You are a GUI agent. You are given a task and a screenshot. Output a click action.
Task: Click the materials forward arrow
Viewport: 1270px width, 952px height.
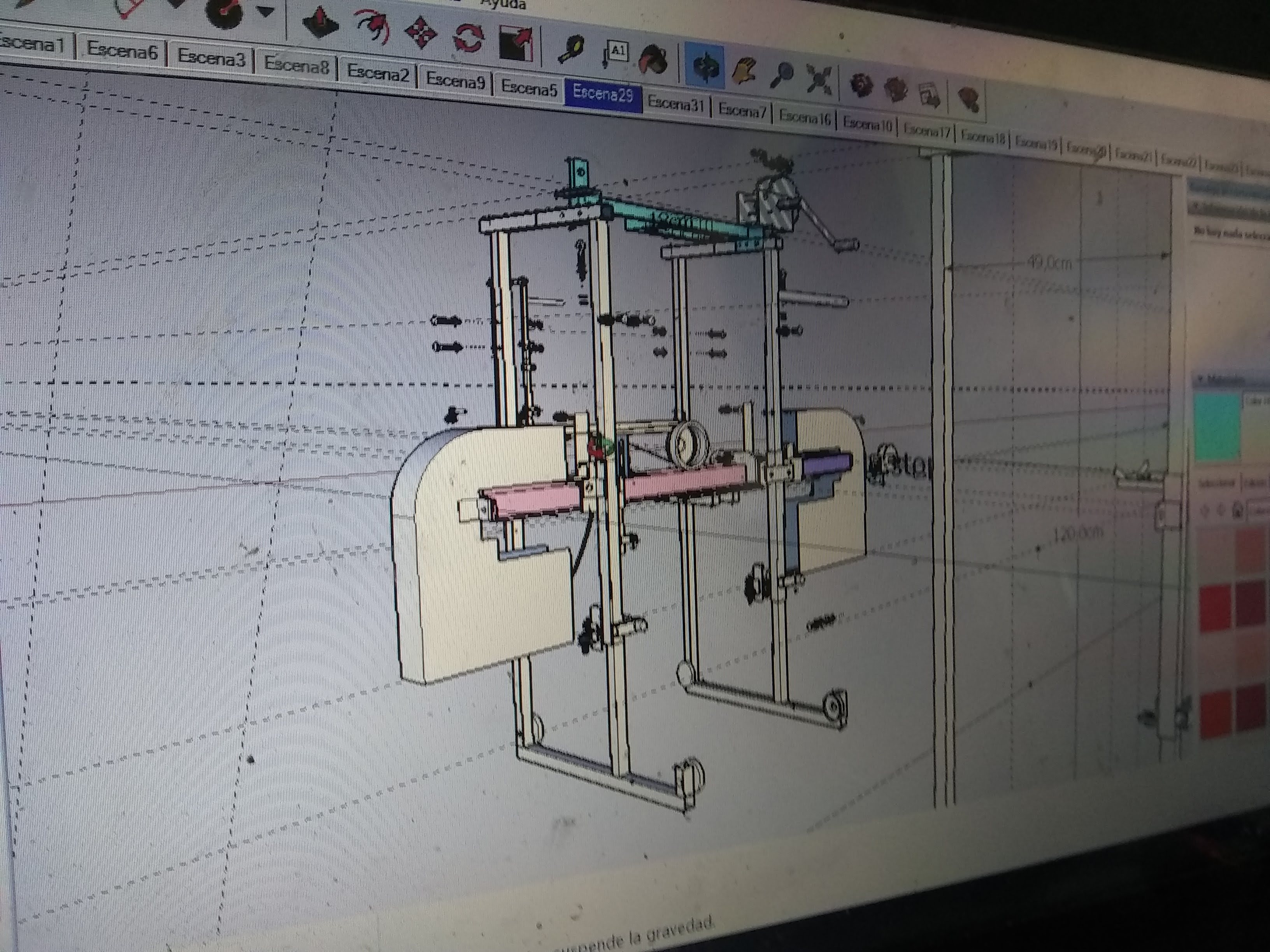(x=1221, y=509)
